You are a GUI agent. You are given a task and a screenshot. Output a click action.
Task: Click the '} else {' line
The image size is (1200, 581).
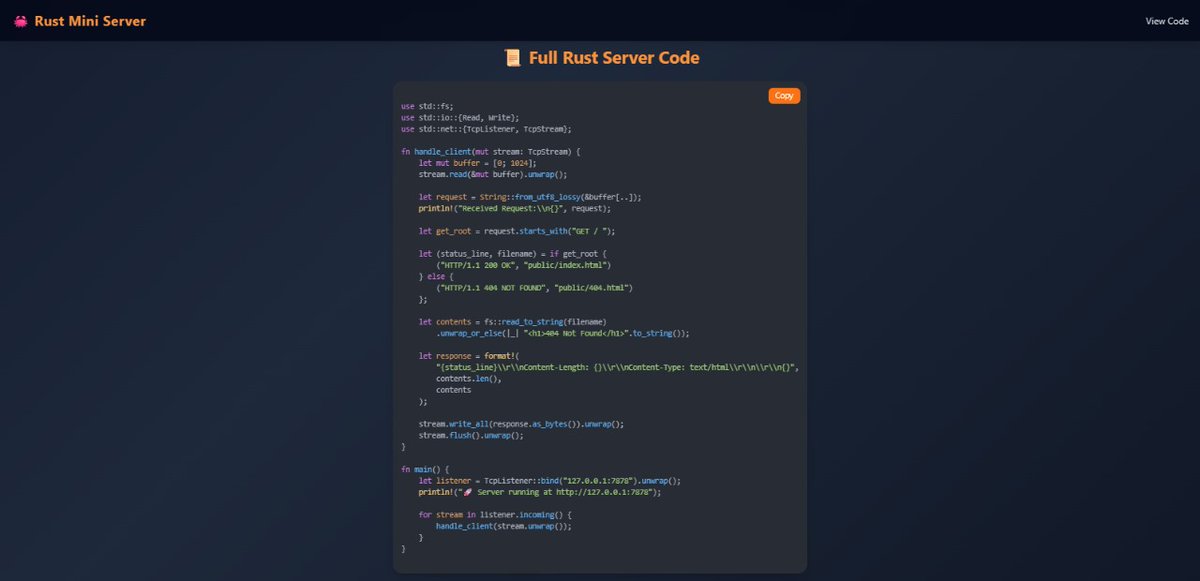pos(436,276)
